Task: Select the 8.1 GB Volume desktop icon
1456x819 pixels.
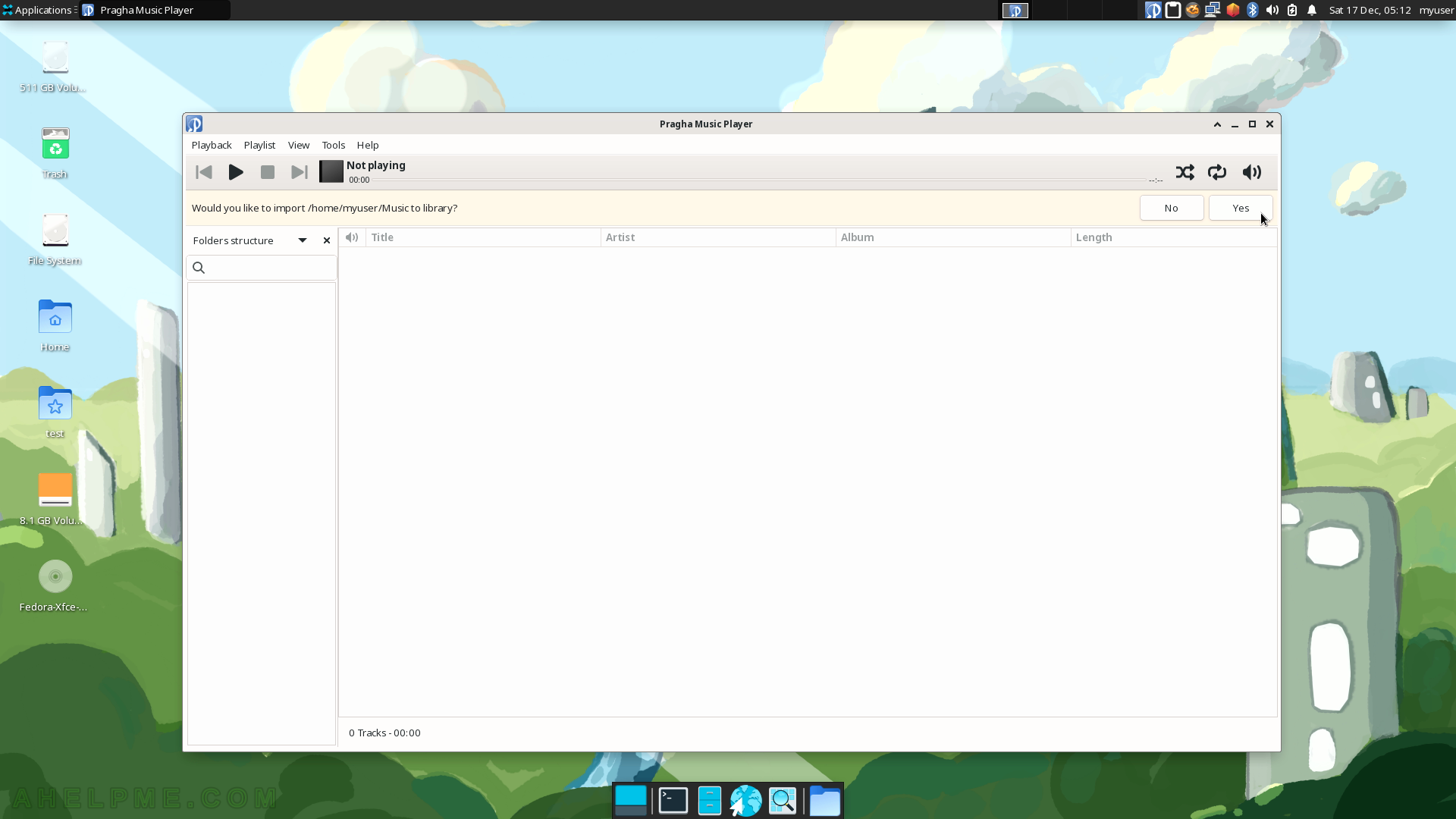Action: pos(55,499)
